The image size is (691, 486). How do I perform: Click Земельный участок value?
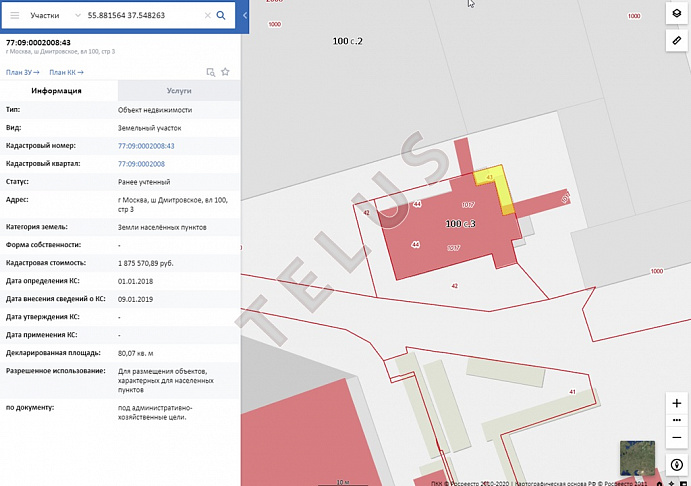coord(149,128)
